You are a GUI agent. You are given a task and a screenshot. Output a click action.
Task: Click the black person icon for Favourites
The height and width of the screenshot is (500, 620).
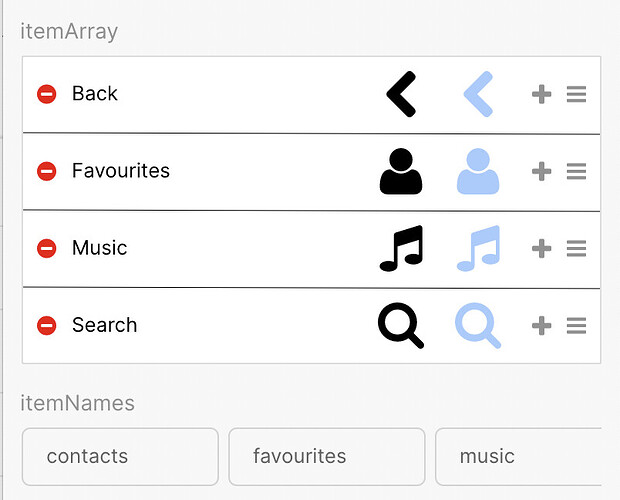click(401, 171)
